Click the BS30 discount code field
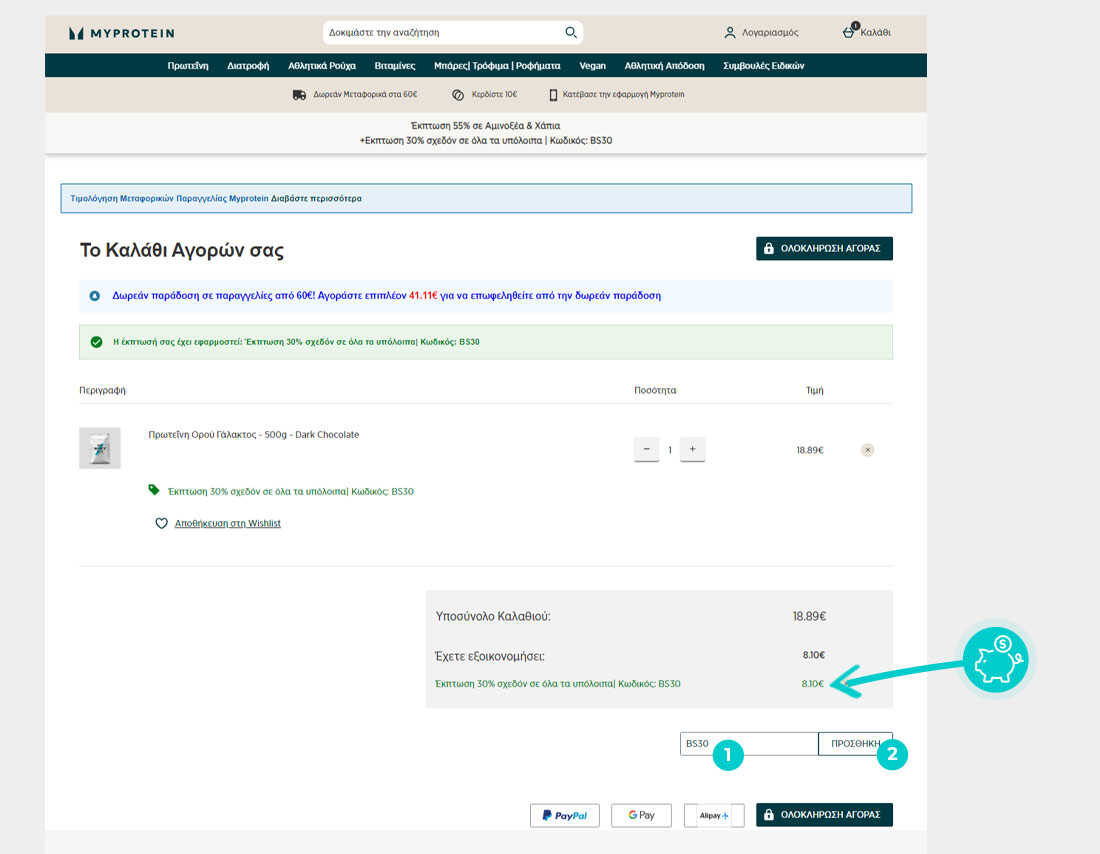 (x=749, y=744)
